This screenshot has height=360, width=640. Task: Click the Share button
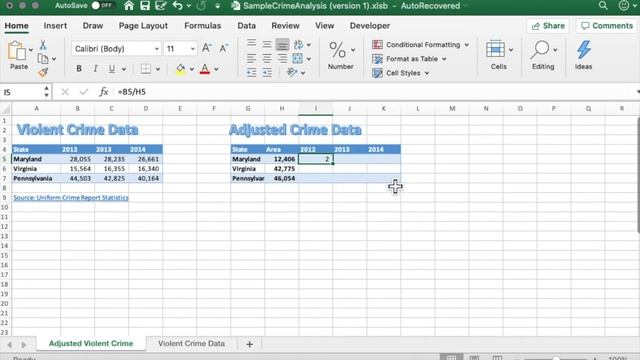tap(548, 26)
